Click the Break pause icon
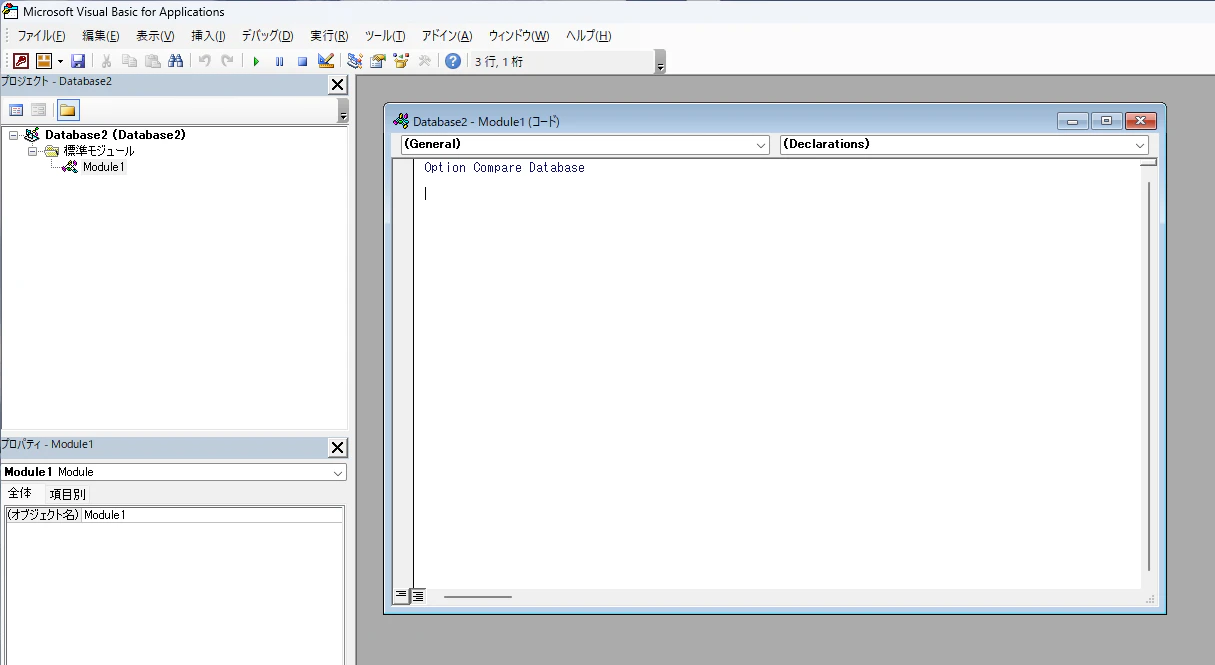This screenshot has height=665, width=1215. coord(279,61)
